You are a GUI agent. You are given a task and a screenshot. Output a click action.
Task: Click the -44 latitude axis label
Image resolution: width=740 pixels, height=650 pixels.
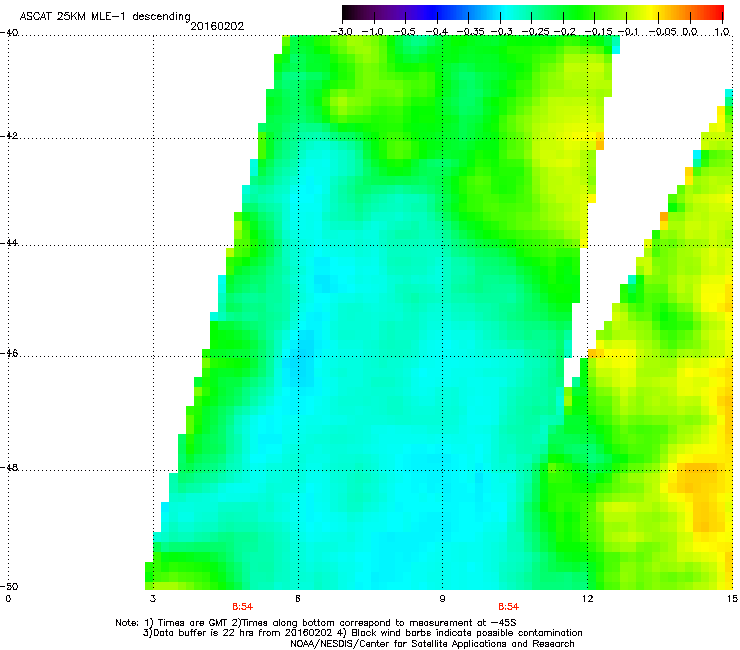click(x=9, y=243)
